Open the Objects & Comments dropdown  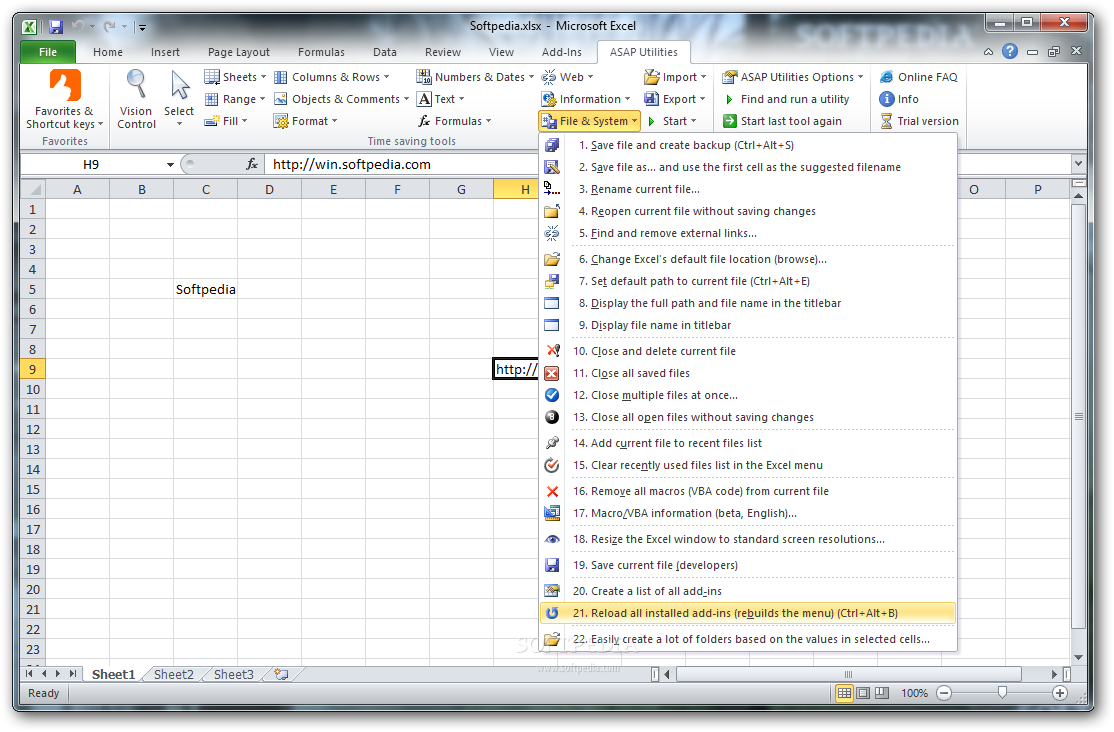click(x=342, y=99)
